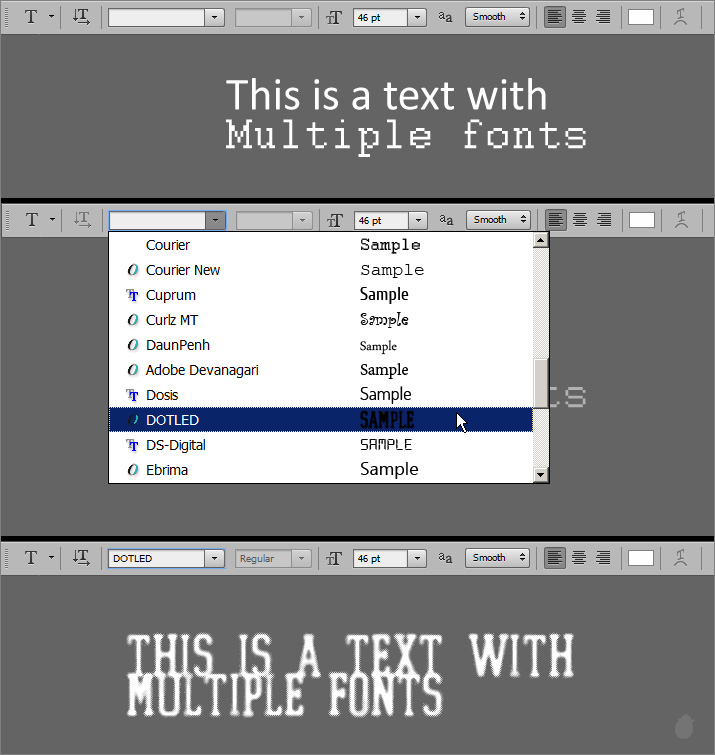Center align text in the top options bar
Viewport: 715px width, 755px height.
(x=579, y=17)
